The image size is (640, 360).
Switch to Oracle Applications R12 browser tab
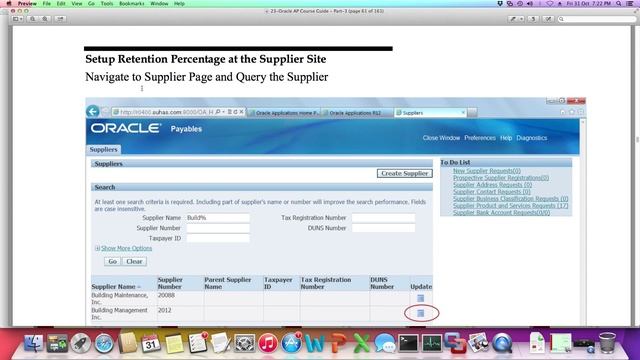356,113
